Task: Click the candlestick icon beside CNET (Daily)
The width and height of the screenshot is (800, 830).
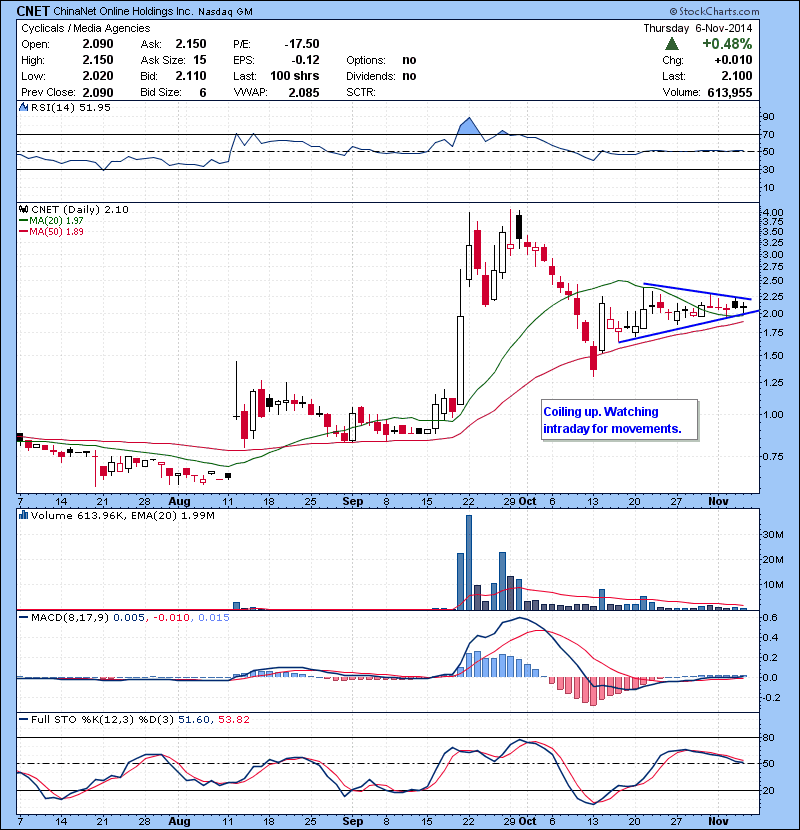Action: (24, 209)
